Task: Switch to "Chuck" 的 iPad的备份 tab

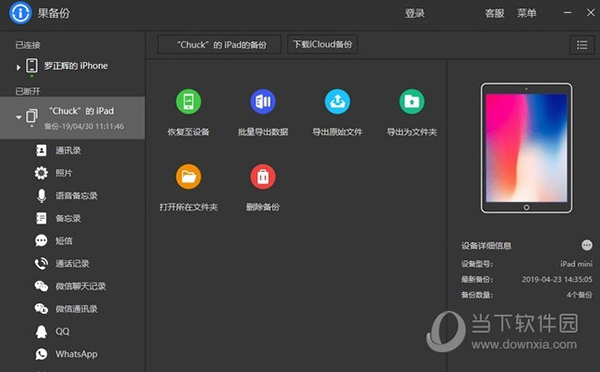Action: click(220, 45)
